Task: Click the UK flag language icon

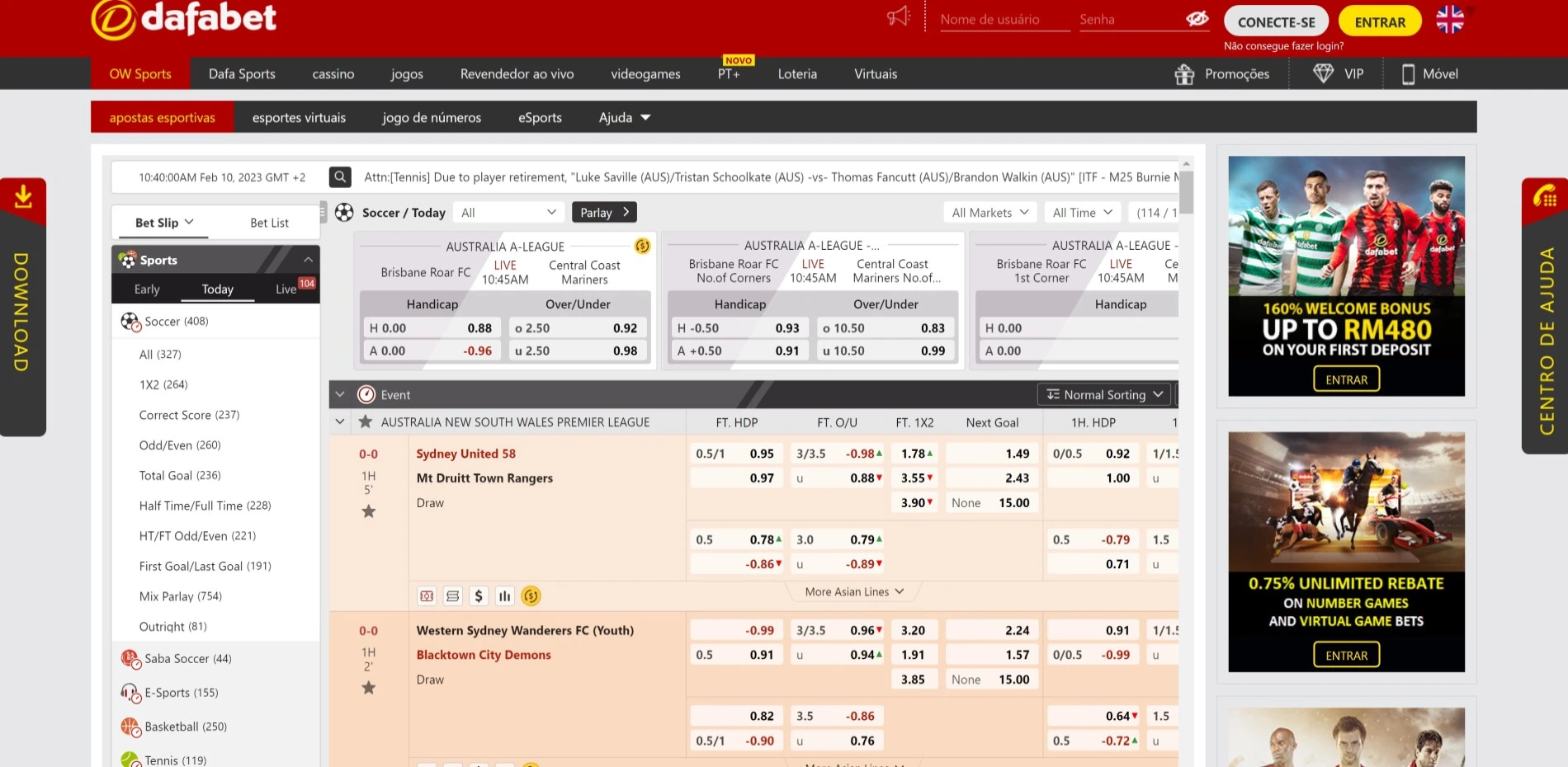Action: point(1450,20)
